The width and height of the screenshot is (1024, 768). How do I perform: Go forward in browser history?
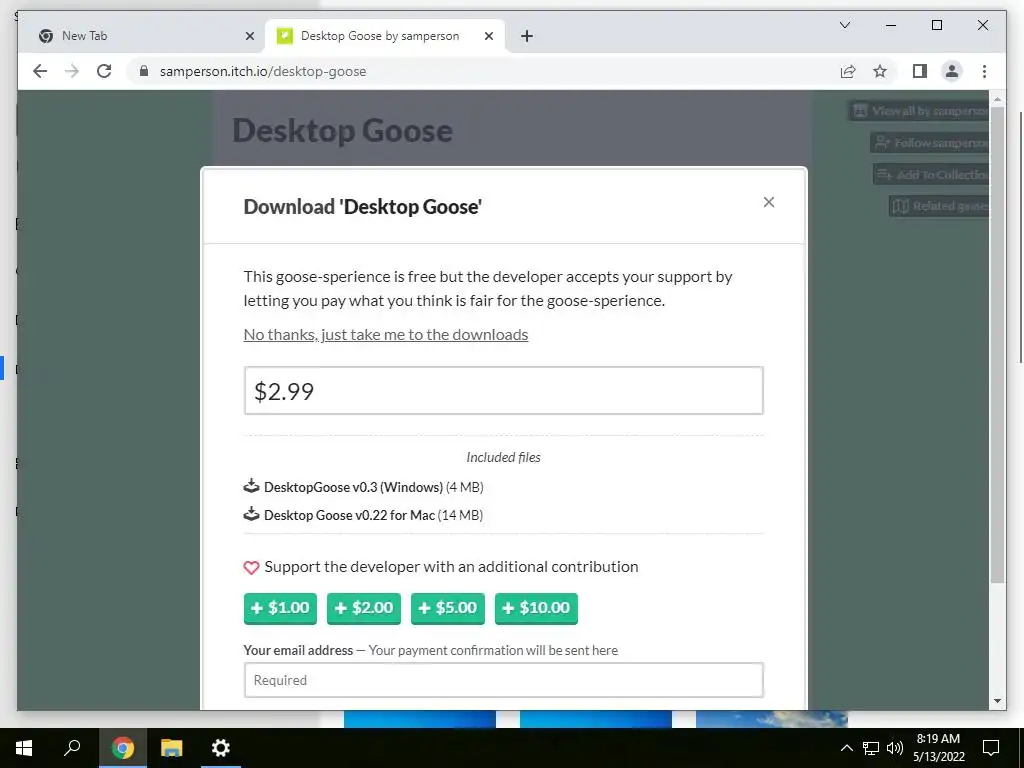pos(72,71)
